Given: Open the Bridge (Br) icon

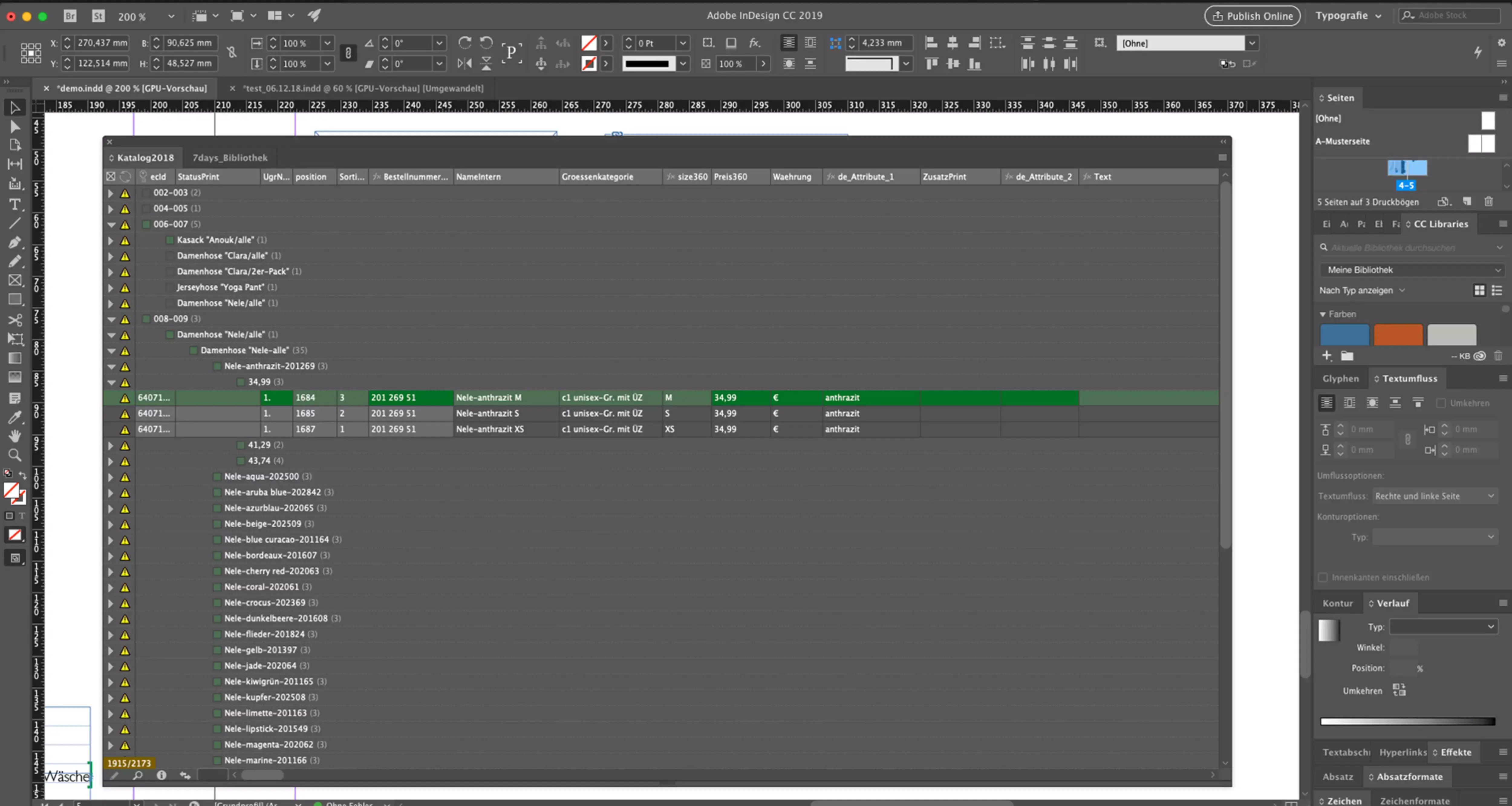Looking at the screenshot, I should point(70,16).
